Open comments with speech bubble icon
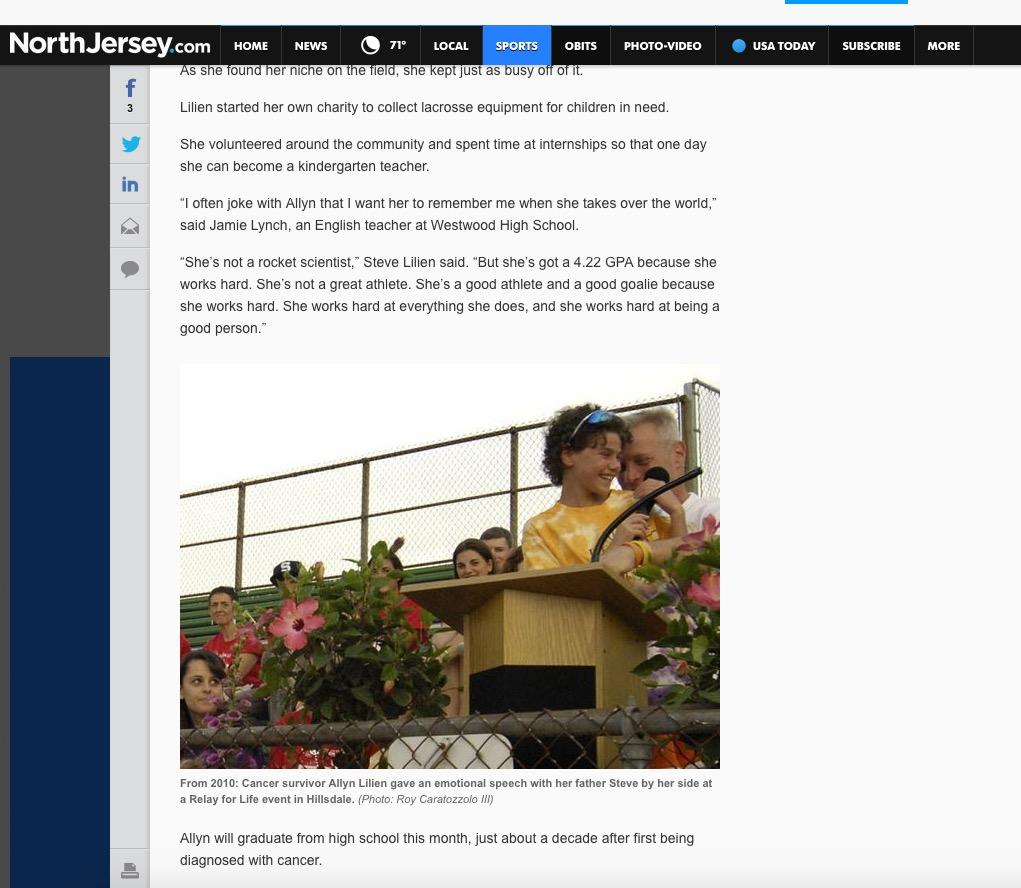Image resolution: width=1021 pixels, height=888 pixels. [x=130, y=269]
